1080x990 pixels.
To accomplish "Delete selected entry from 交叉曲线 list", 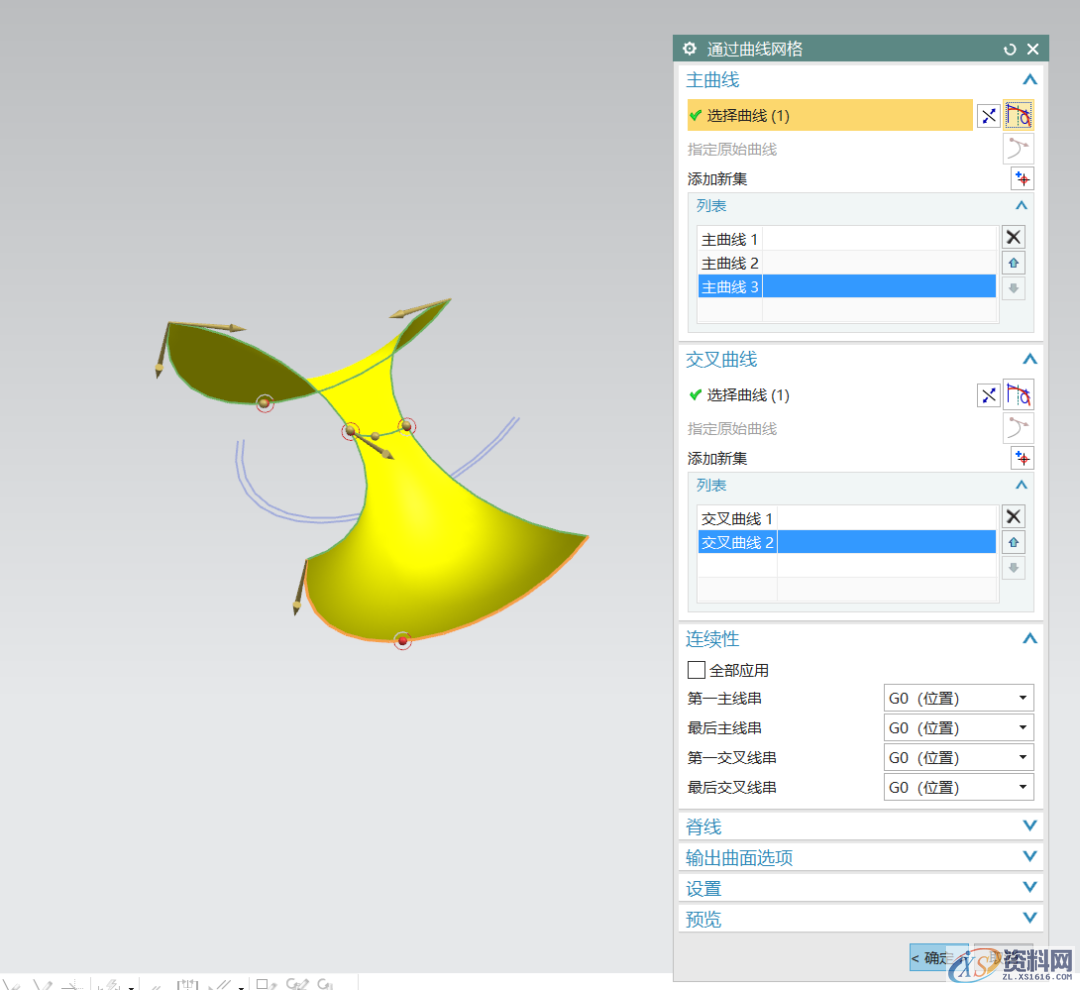I will click(1013, 516).
